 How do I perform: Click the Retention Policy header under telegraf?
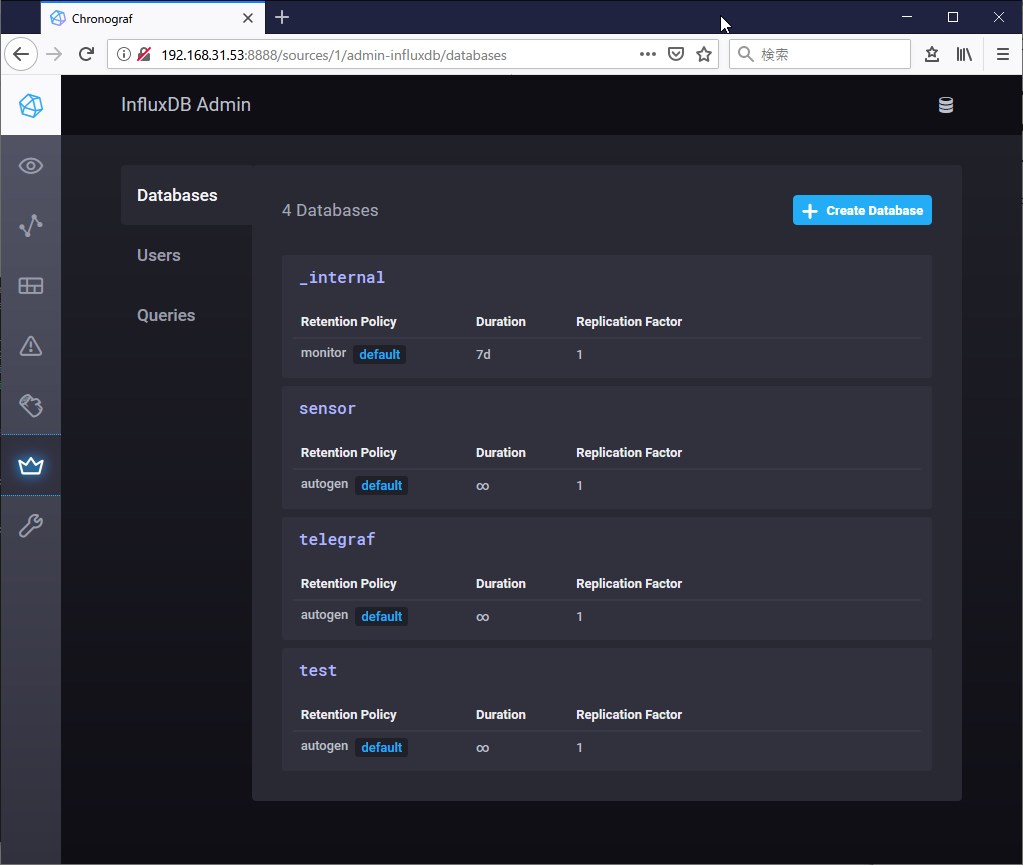coord(348,584)
